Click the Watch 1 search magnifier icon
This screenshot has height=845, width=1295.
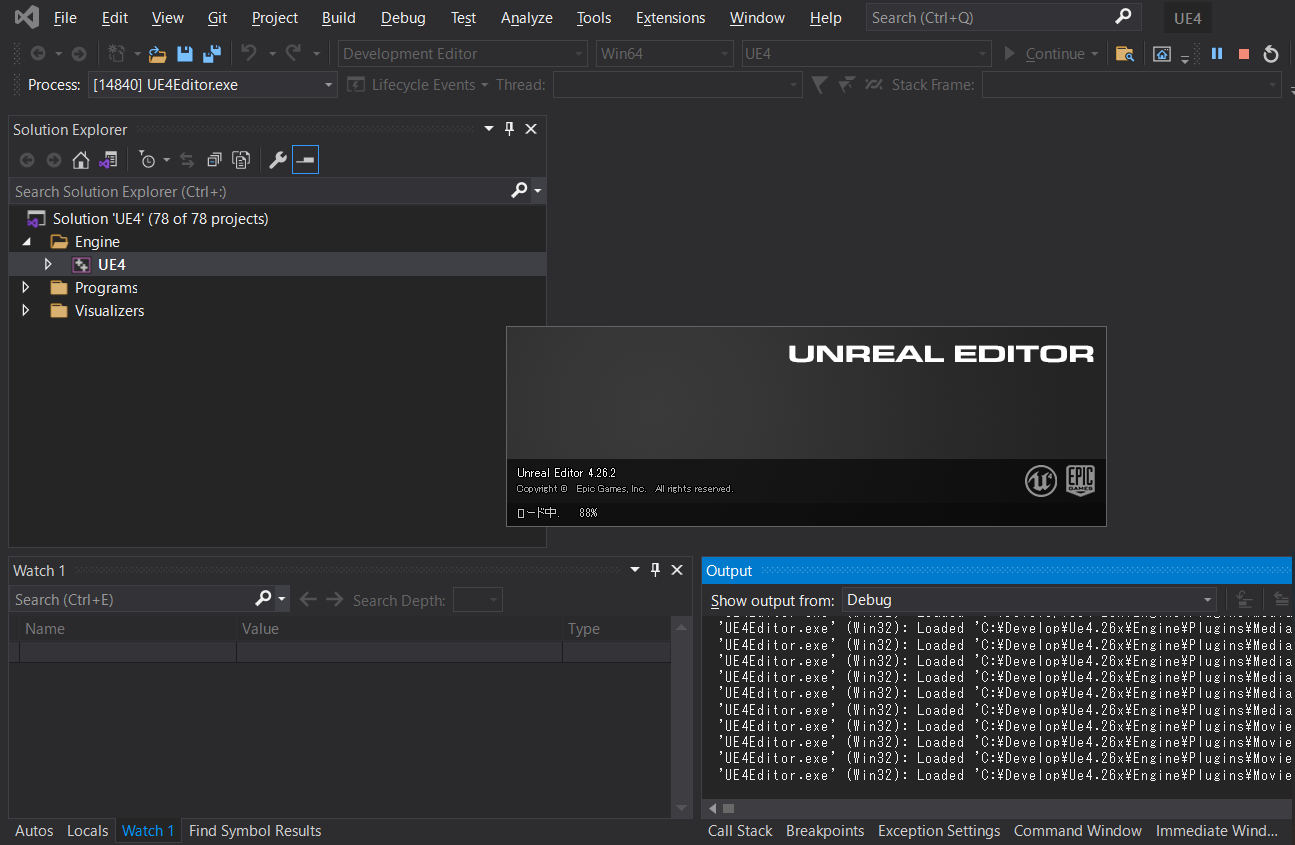pyautogui.click(x=263, y=598)
